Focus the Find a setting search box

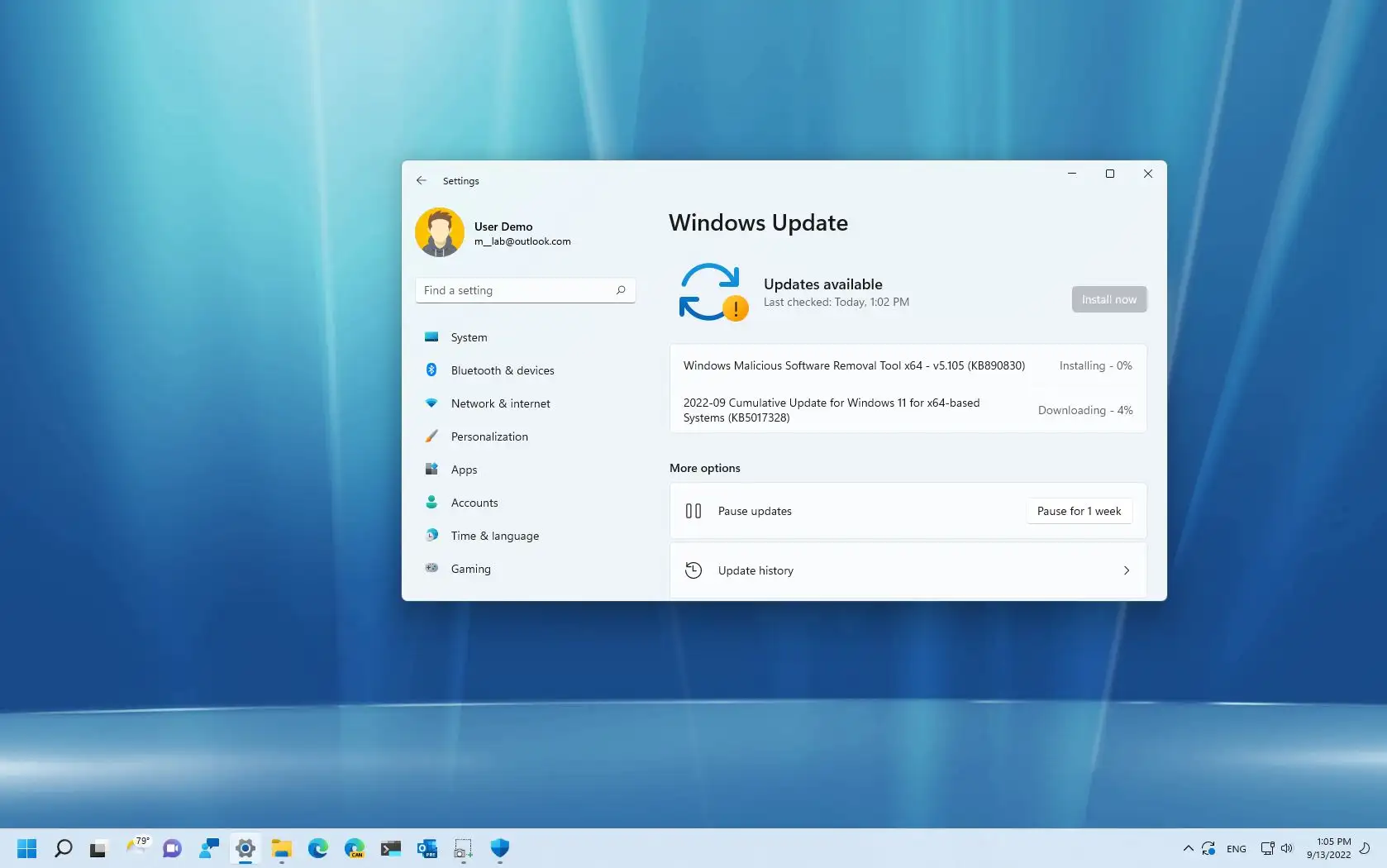[525, 290]
